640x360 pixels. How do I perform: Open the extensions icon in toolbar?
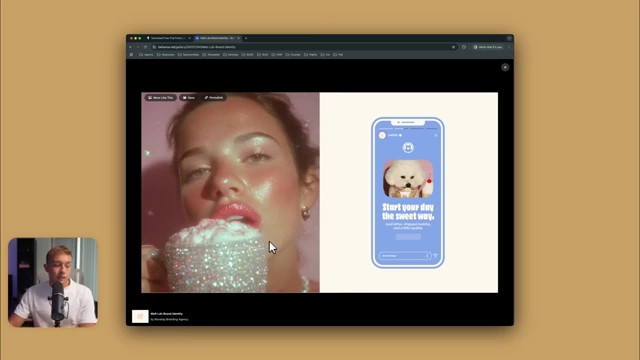464,47
